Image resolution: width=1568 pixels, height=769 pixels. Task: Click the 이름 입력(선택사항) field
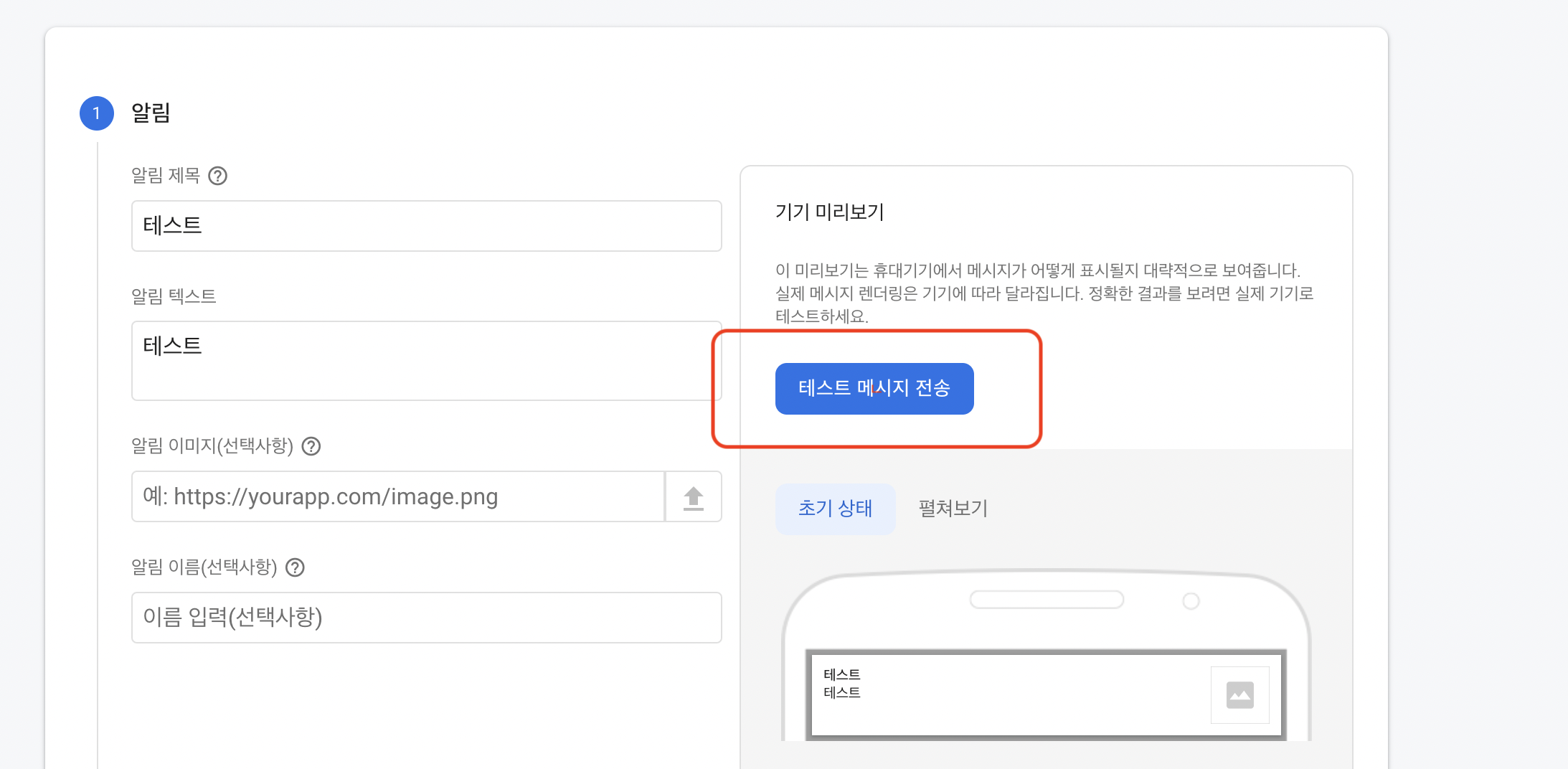click(426, 618)
